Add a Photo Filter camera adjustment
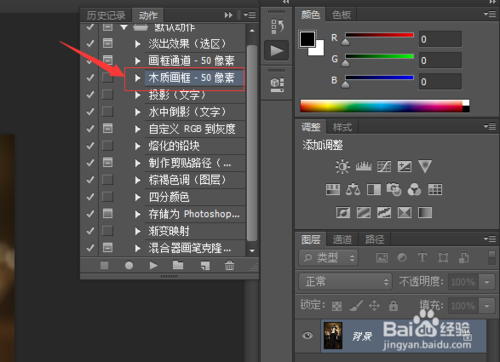This screenshot has width=500, height=362. (x=394, y=190)
